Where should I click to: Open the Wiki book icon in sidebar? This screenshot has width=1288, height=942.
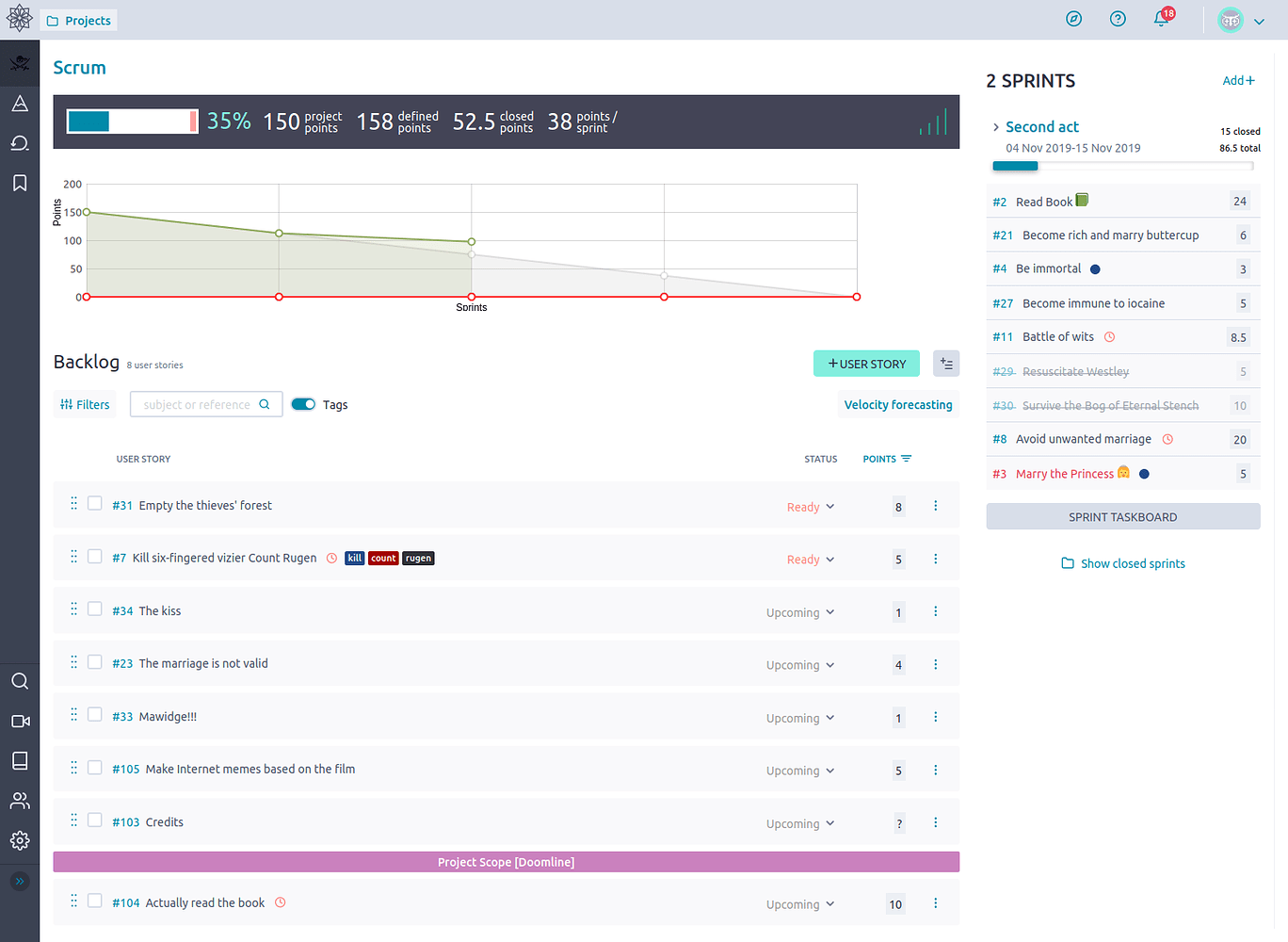pos(20,760)
